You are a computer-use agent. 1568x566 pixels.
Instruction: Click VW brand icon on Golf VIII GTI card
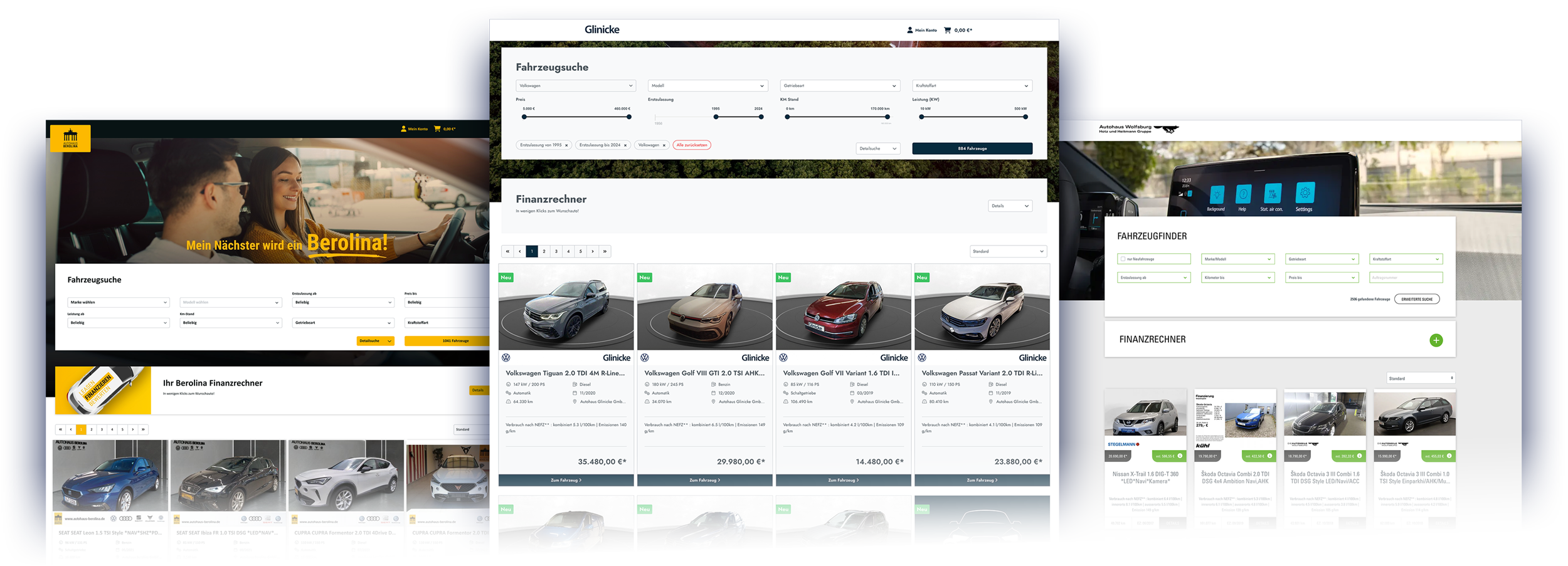(645, 358)
